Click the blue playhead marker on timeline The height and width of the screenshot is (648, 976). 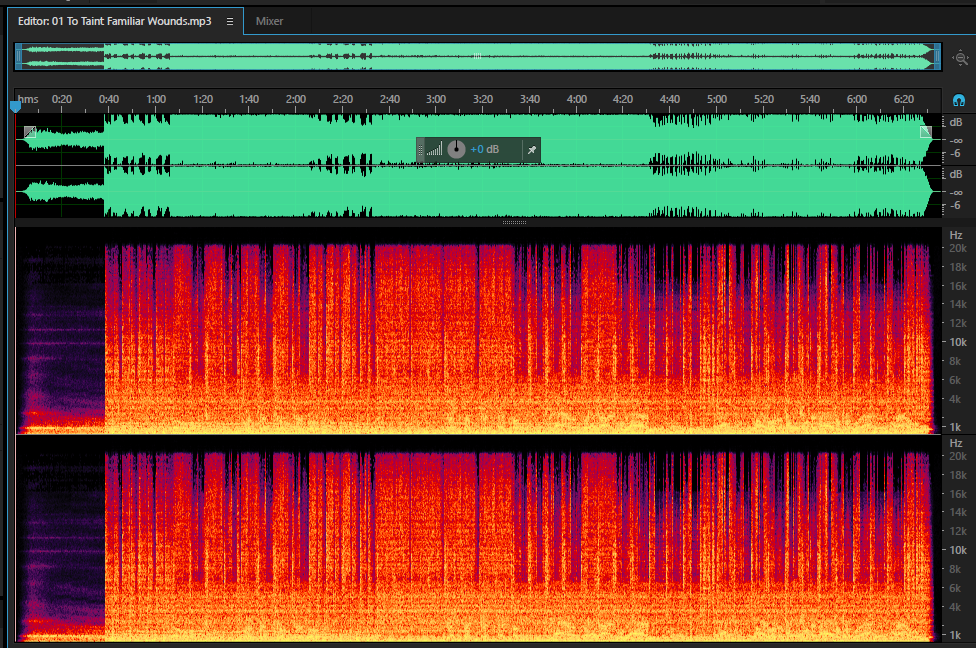point(16,106)
